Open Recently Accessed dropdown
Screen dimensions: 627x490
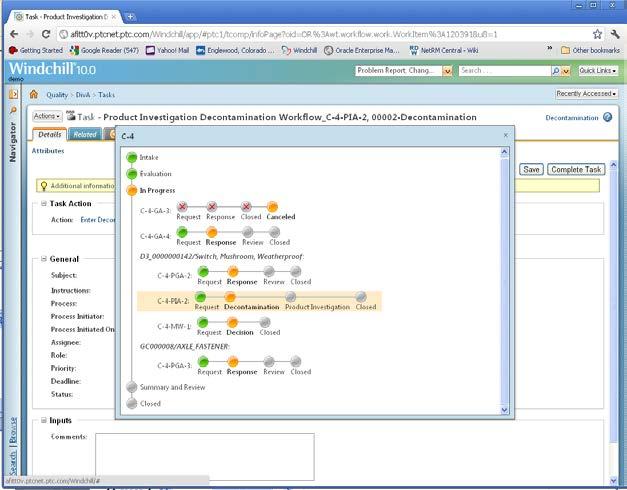586,94
